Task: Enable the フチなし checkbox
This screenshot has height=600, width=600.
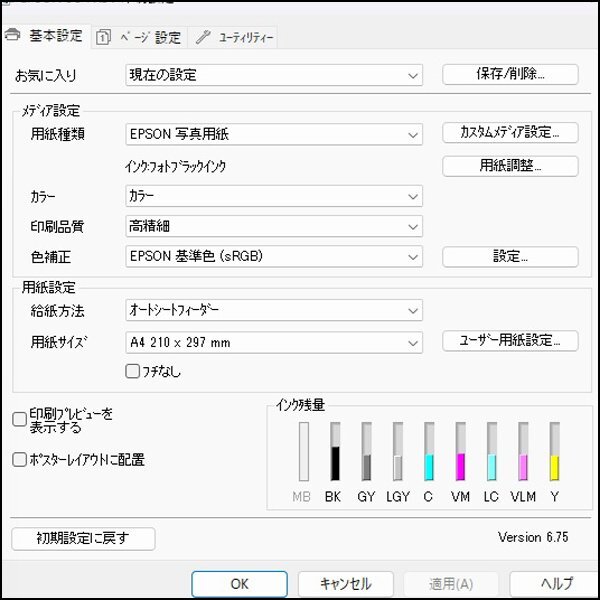Action: tap(132, 371)
